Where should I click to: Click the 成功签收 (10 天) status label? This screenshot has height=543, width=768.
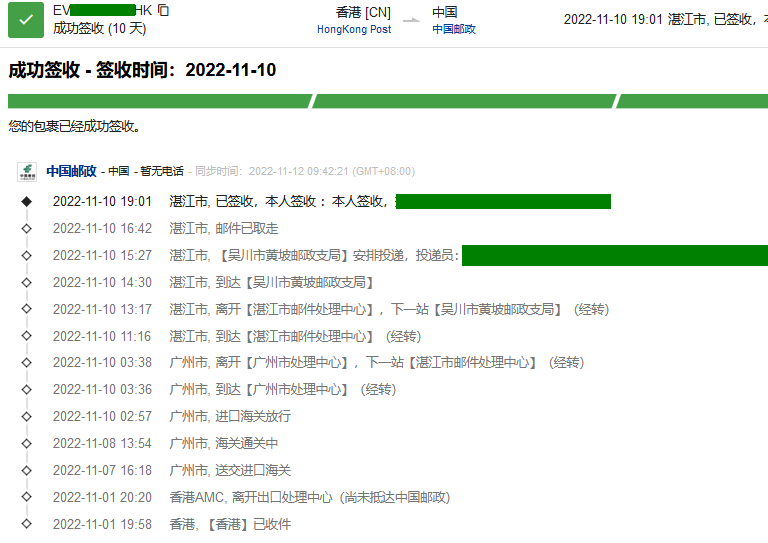click(99, 28)
